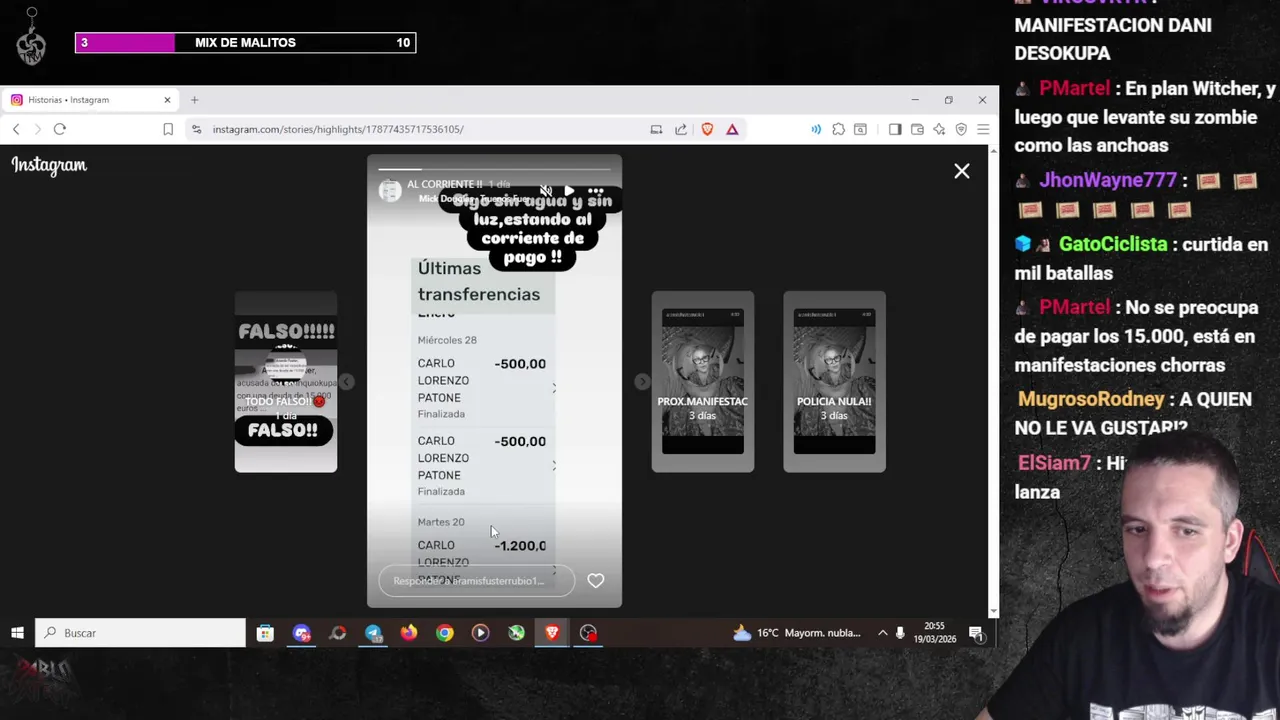Click the Instagram logo

(x=49, y=166)
